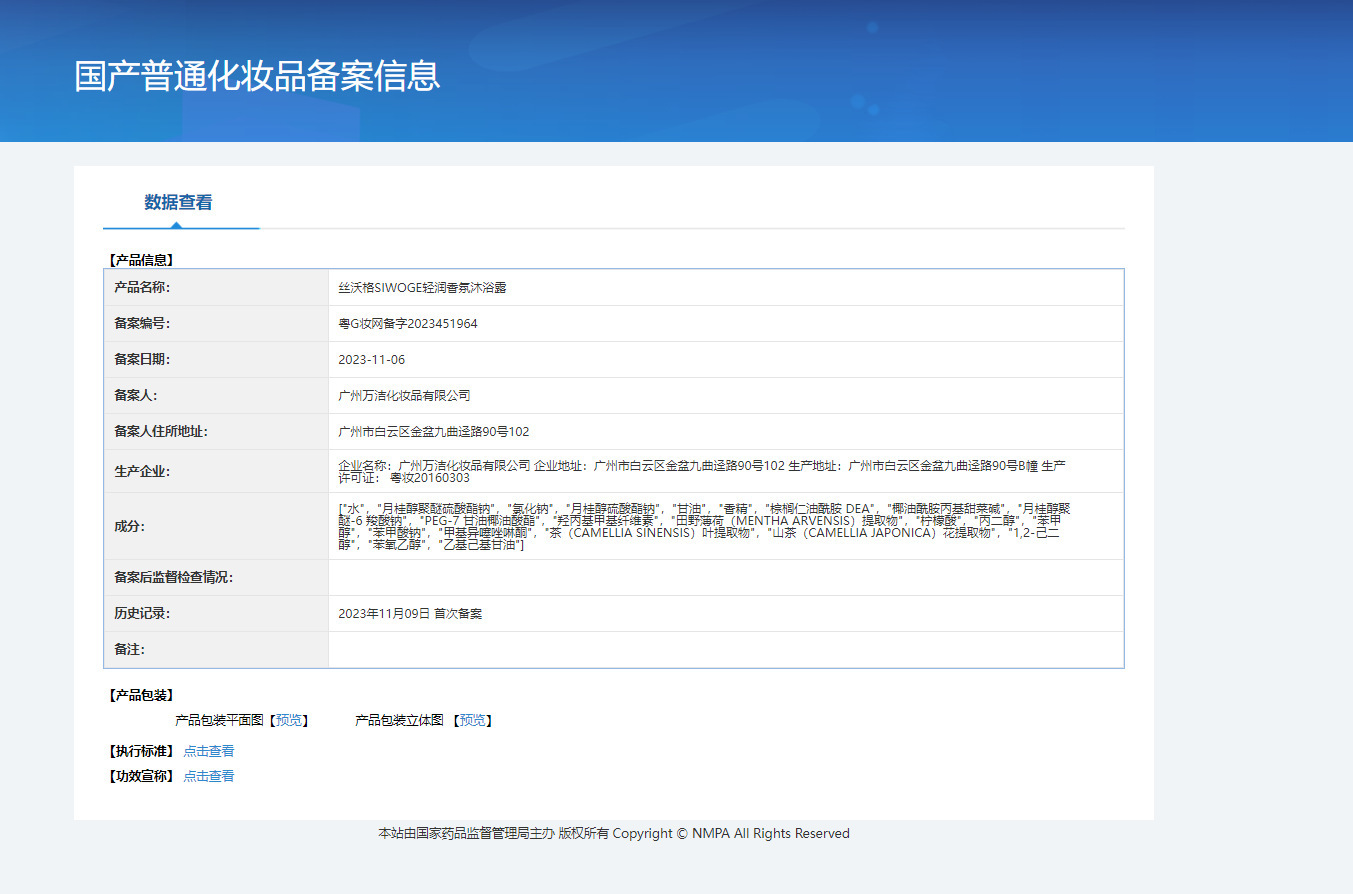Click 点击查看 next to 功效宣称
The height and width of the screenshot is (894, 1353).
(209, 776)
